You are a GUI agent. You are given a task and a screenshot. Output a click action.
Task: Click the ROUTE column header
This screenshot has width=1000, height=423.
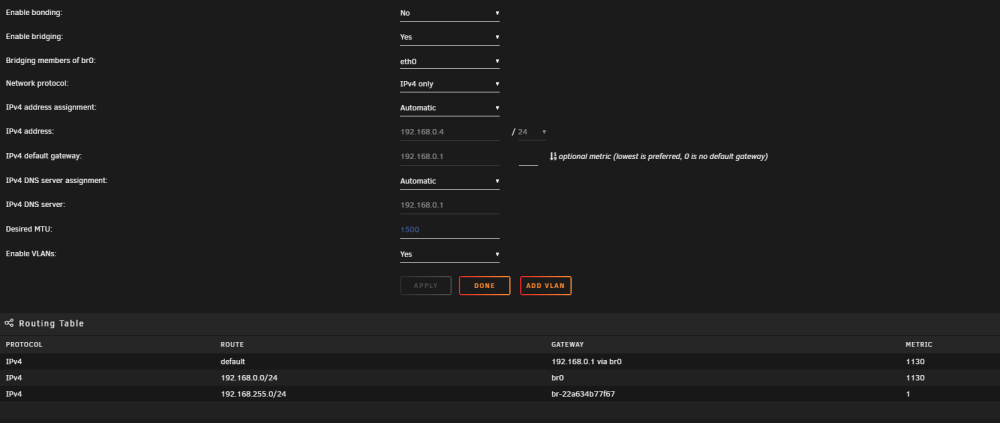(x=232, y=345)
